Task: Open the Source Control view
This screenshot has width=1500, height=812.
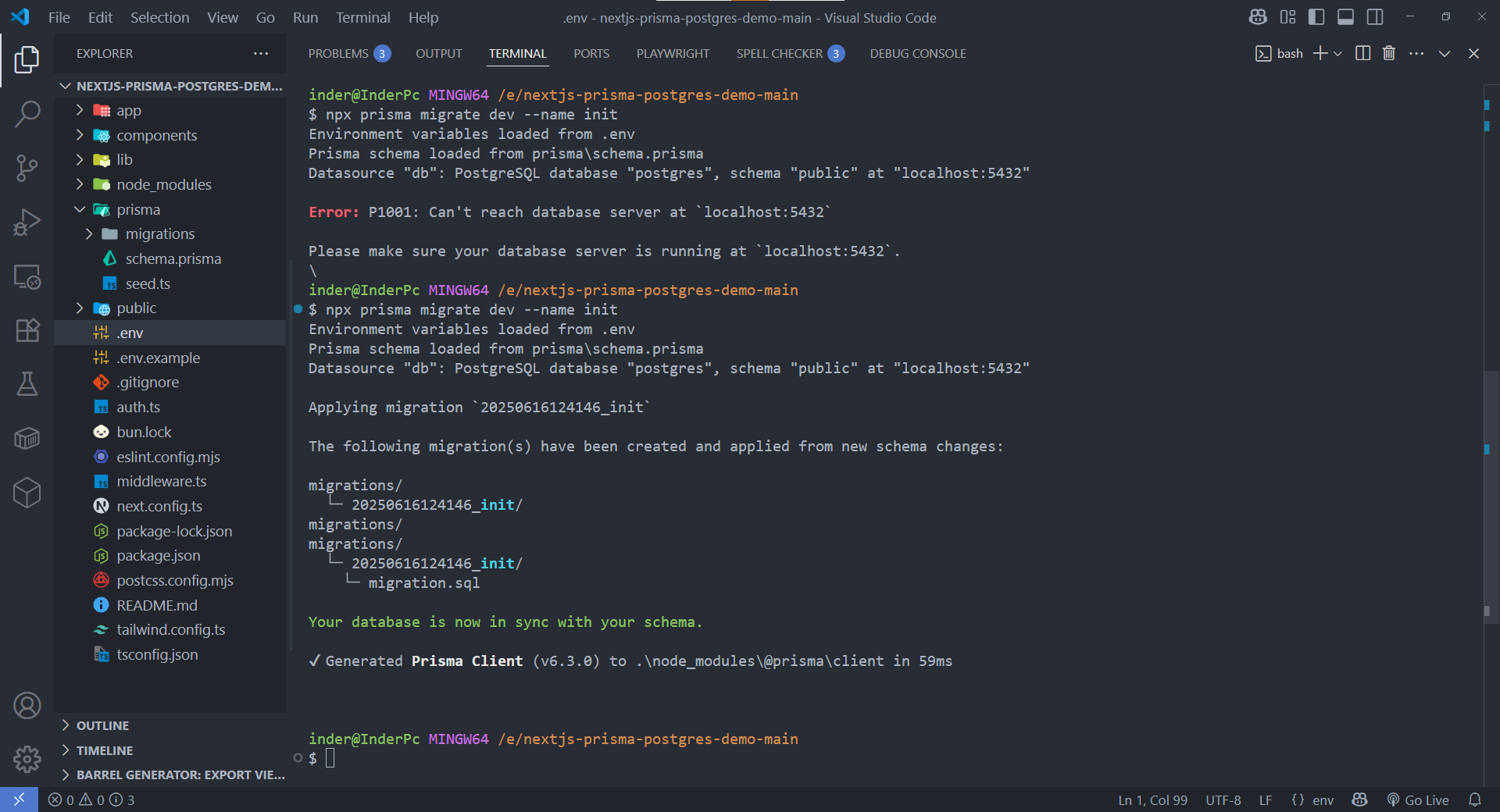Action: pos(27,168)
